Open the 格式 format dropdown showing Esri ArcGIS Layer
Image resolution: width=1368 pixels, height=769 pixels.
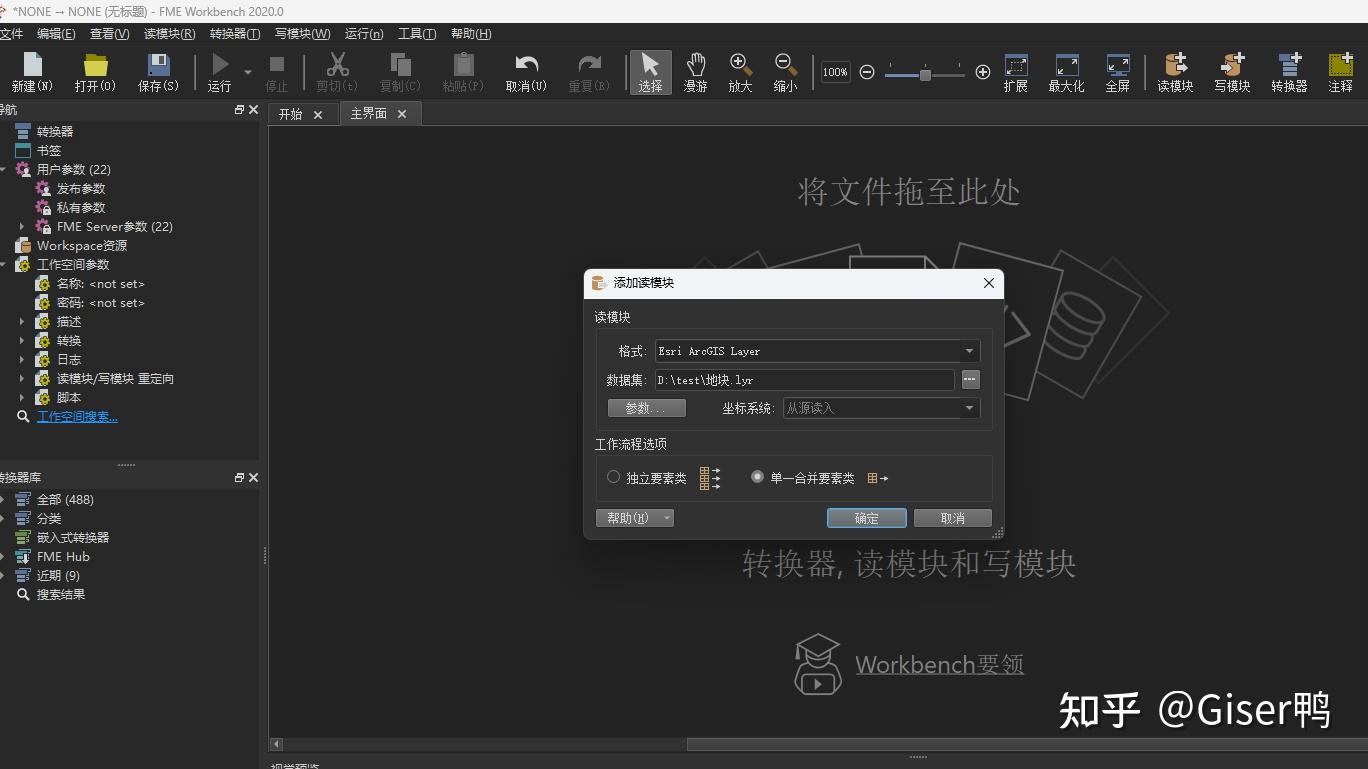tap(968, 351)
